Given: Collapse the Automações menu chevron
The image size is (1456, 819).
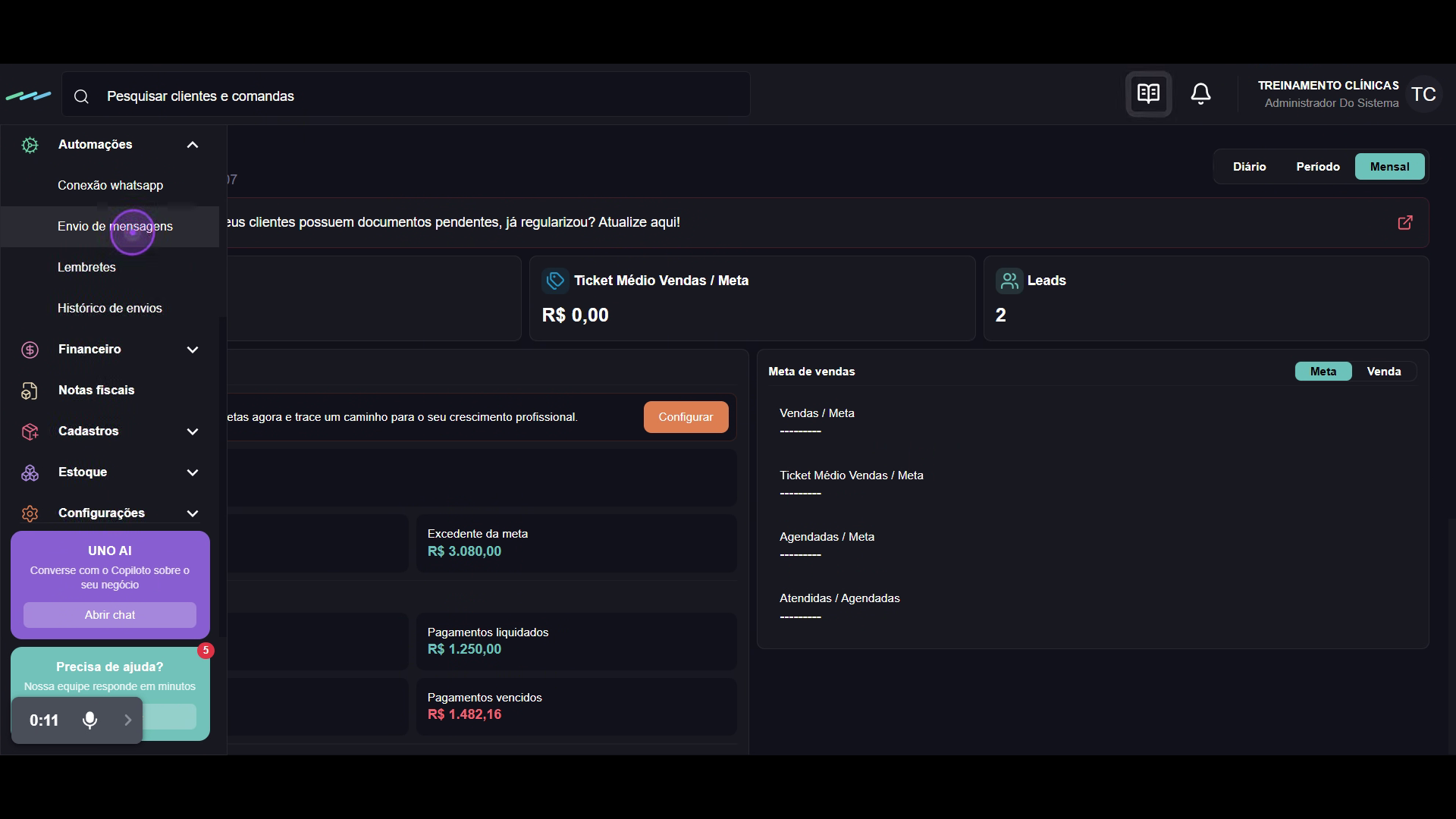Looking at the screenshot, I should click(193, 145).
